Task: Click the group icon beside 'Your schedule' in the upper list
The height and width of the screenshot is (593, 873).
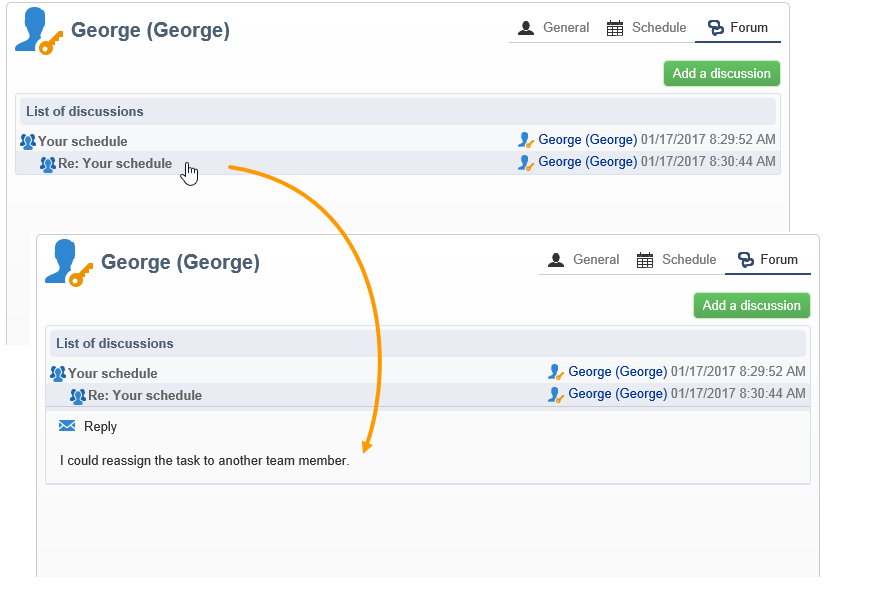Action: point(28,142)
